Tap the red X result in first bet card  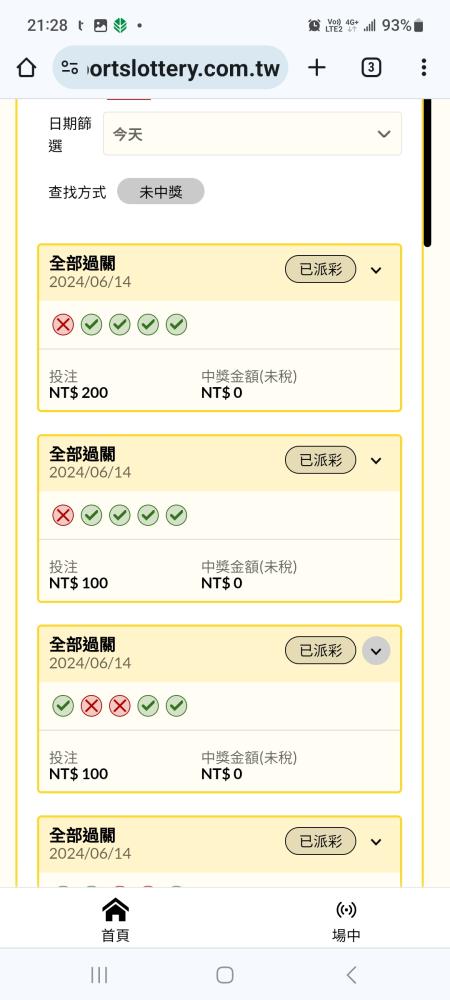pyautogui.click(x=63, y=325)
